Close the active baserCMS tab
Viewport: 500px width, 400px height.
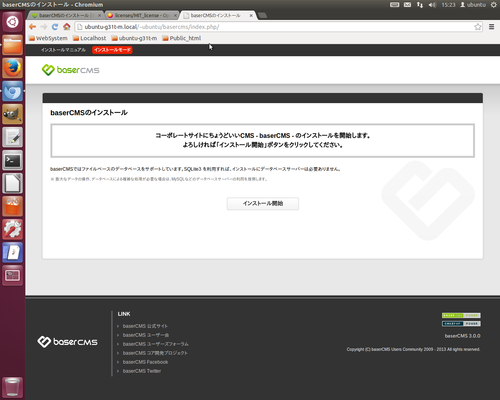click(251, 15)
